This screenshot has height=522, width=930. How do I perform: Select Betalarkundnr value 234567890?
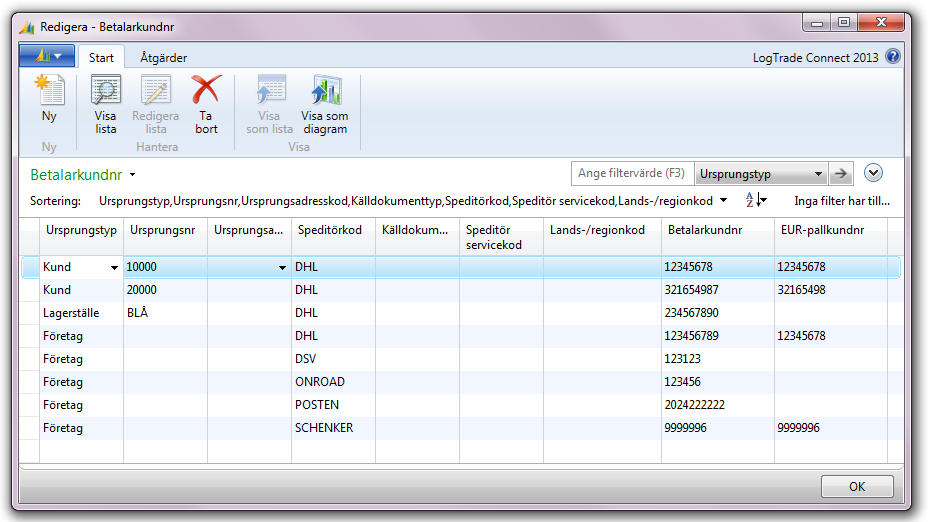pyautogui.click(x=718, y=313)
